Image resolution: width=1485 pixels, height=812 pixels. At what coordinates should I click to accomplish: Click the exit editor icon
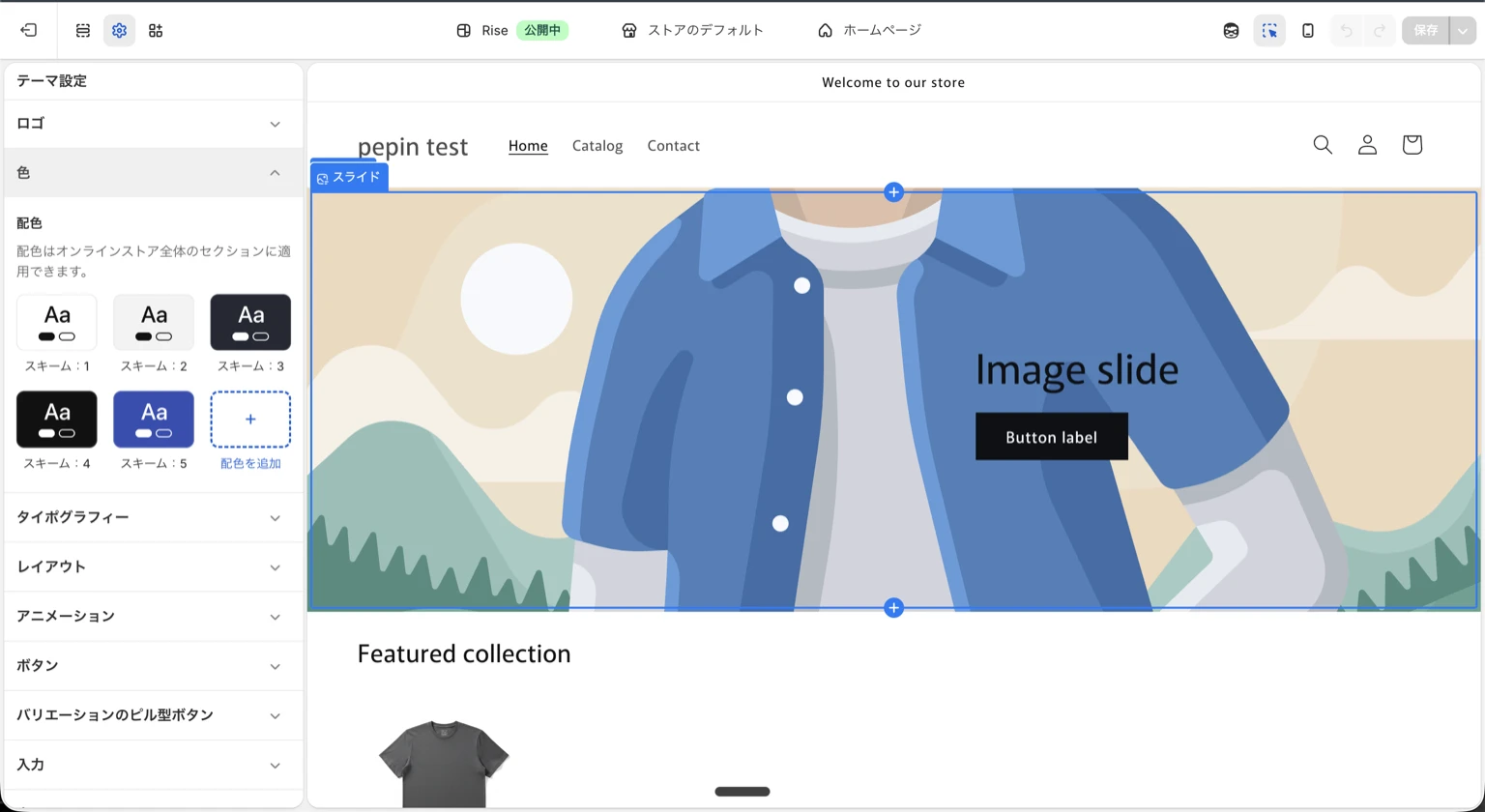point(29,30)
